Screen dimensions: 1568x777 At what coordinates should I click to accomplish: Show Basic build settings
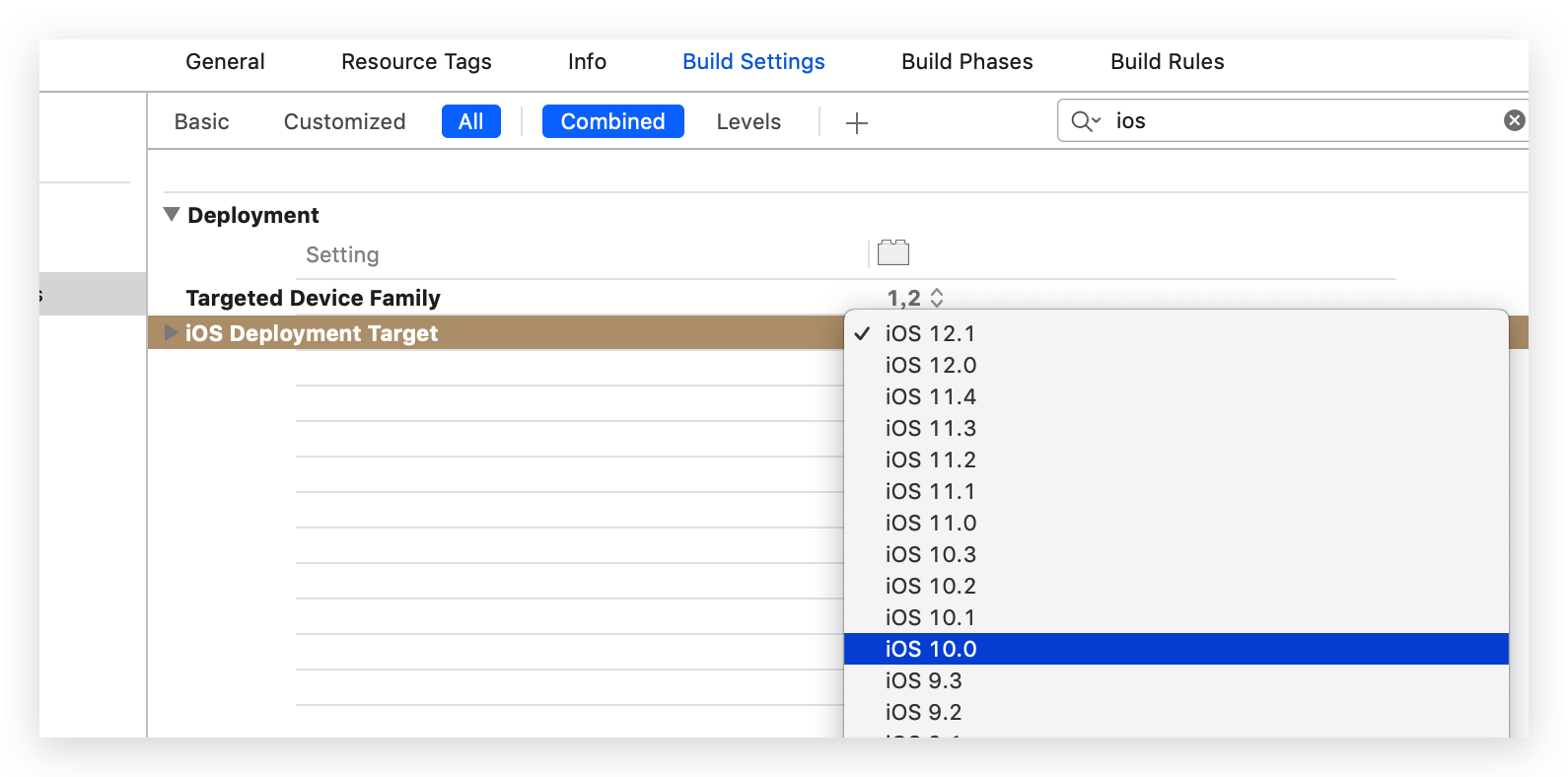click(x=202, y=121)
